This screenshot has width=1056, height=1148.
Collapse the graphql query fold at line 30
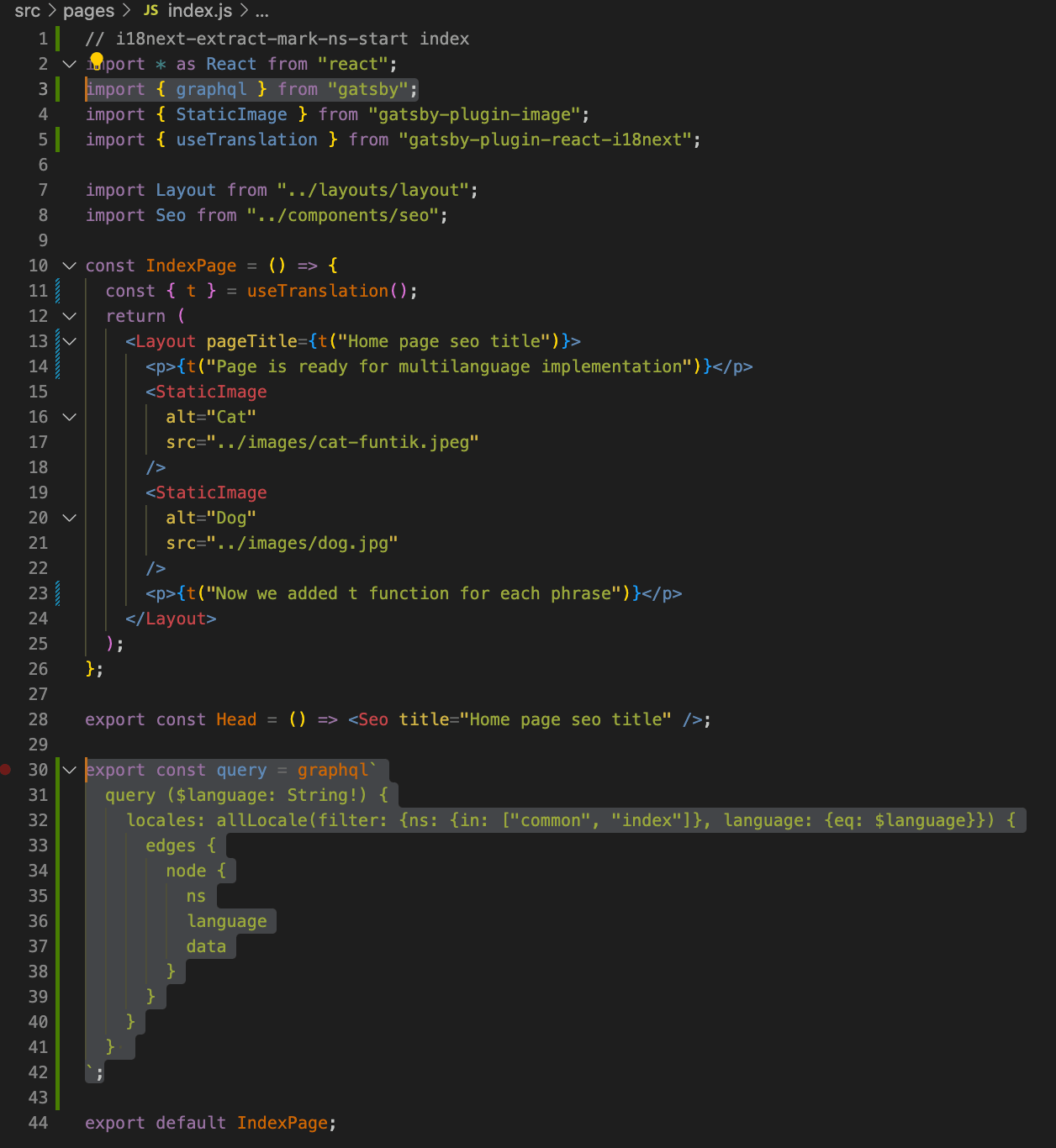(x=70, y=770)
